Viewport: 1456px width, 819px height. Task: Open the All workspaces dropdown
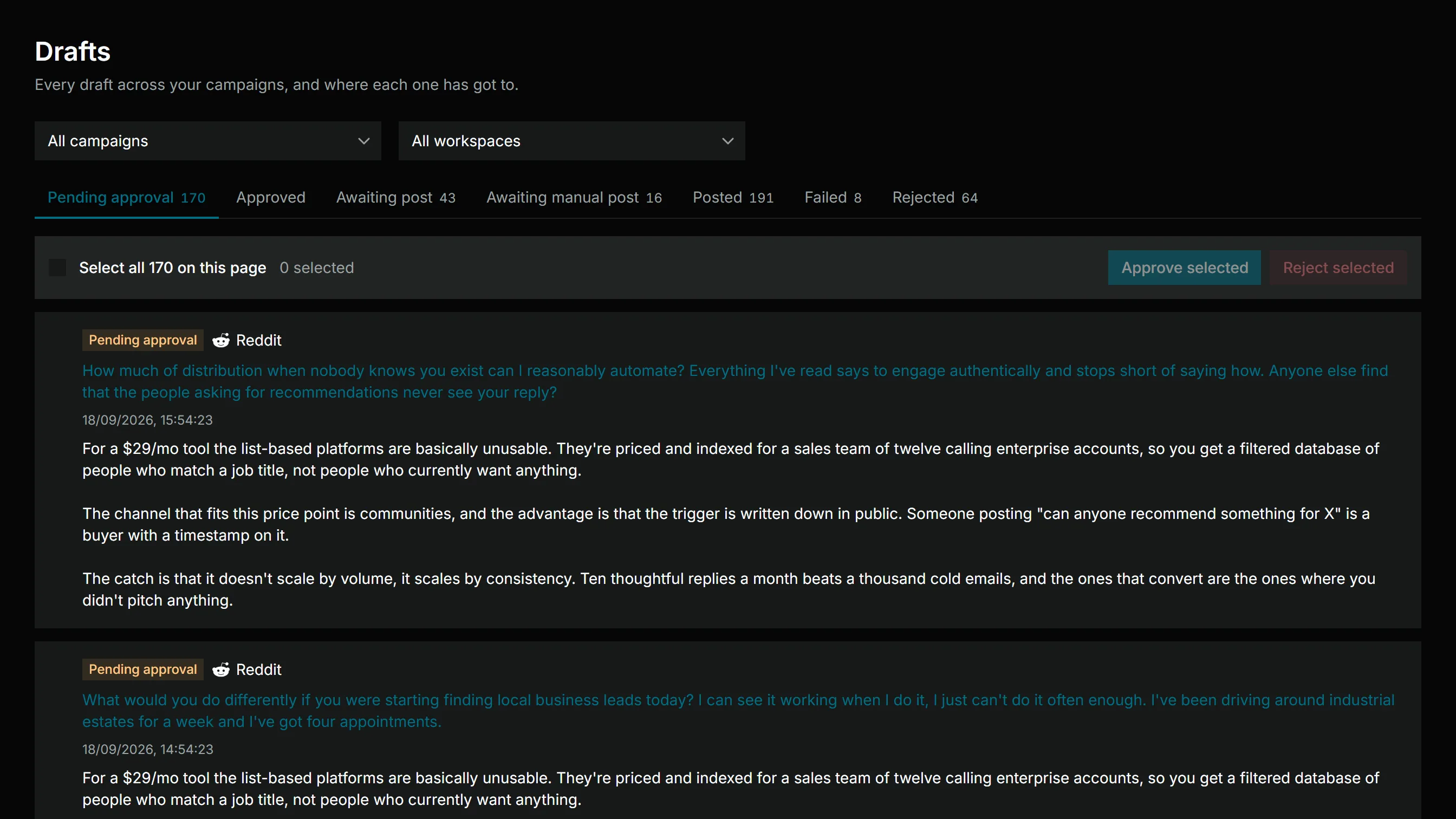pyautogui.click(x=571, y=141)
